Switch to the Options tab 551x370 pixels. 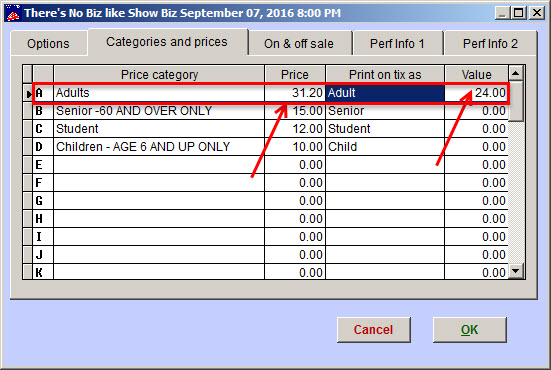[x=48, y=44]
